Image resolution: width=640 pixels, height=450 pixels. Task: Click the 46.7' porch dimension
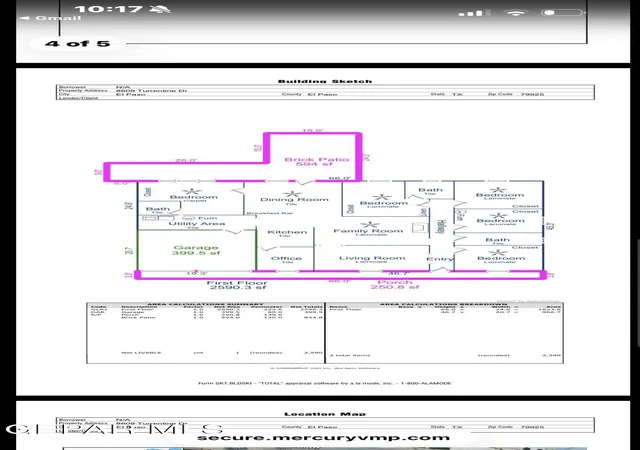click(399, 273)
